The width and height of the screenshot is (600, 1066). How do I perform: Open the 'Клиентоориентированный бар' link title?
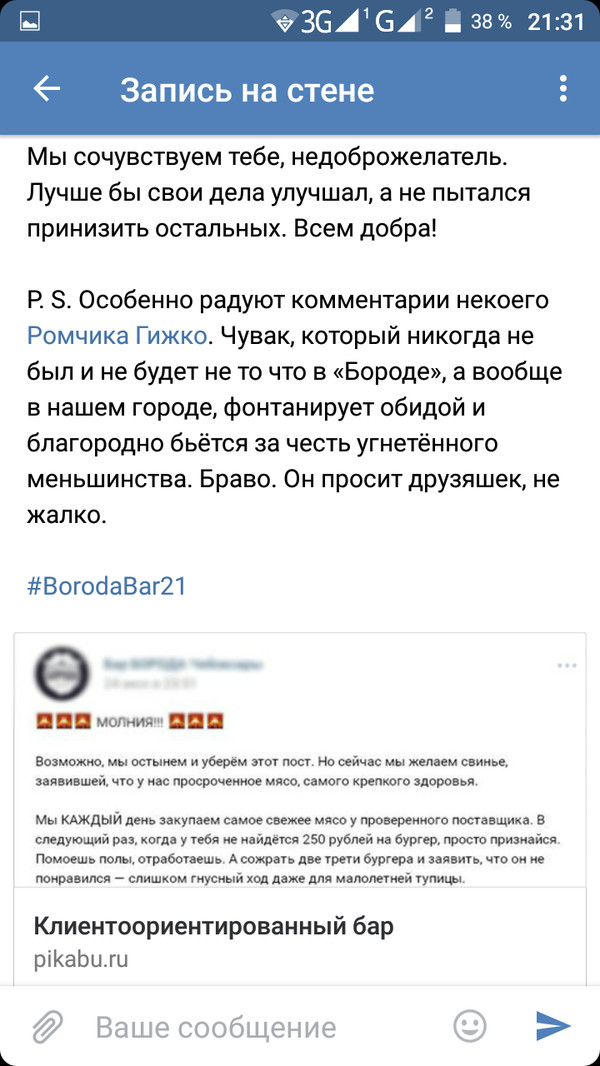(213, 925)
